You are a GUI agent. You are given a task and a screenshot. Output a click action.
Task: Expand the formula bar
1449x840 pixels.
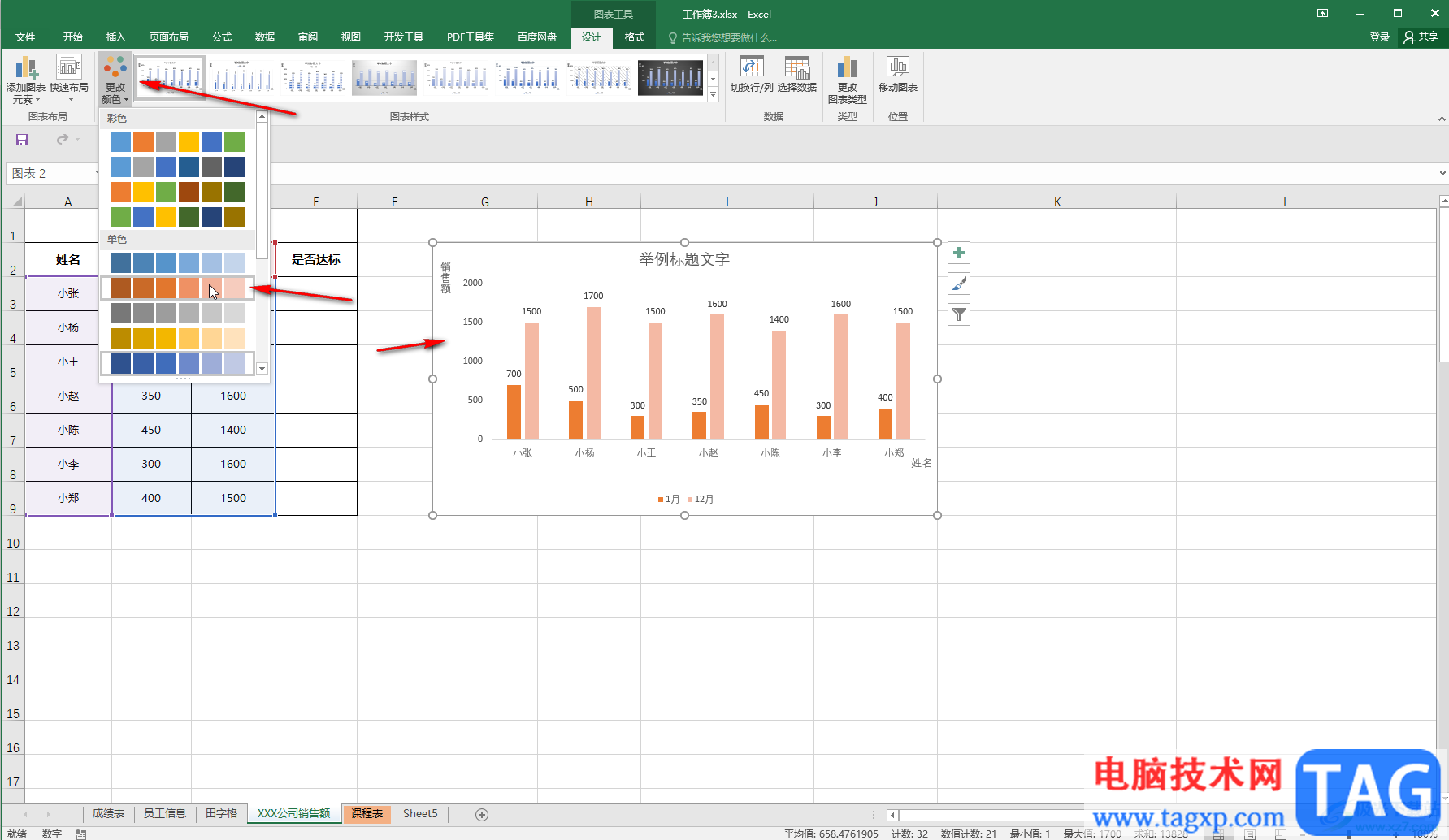pos(1442,173)
